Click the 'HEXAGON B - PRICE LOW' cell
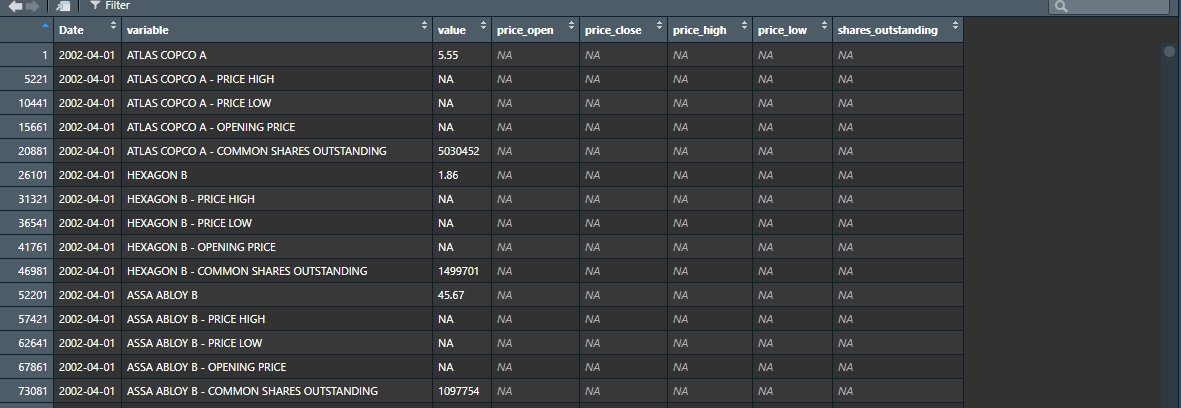 [277, 224]
